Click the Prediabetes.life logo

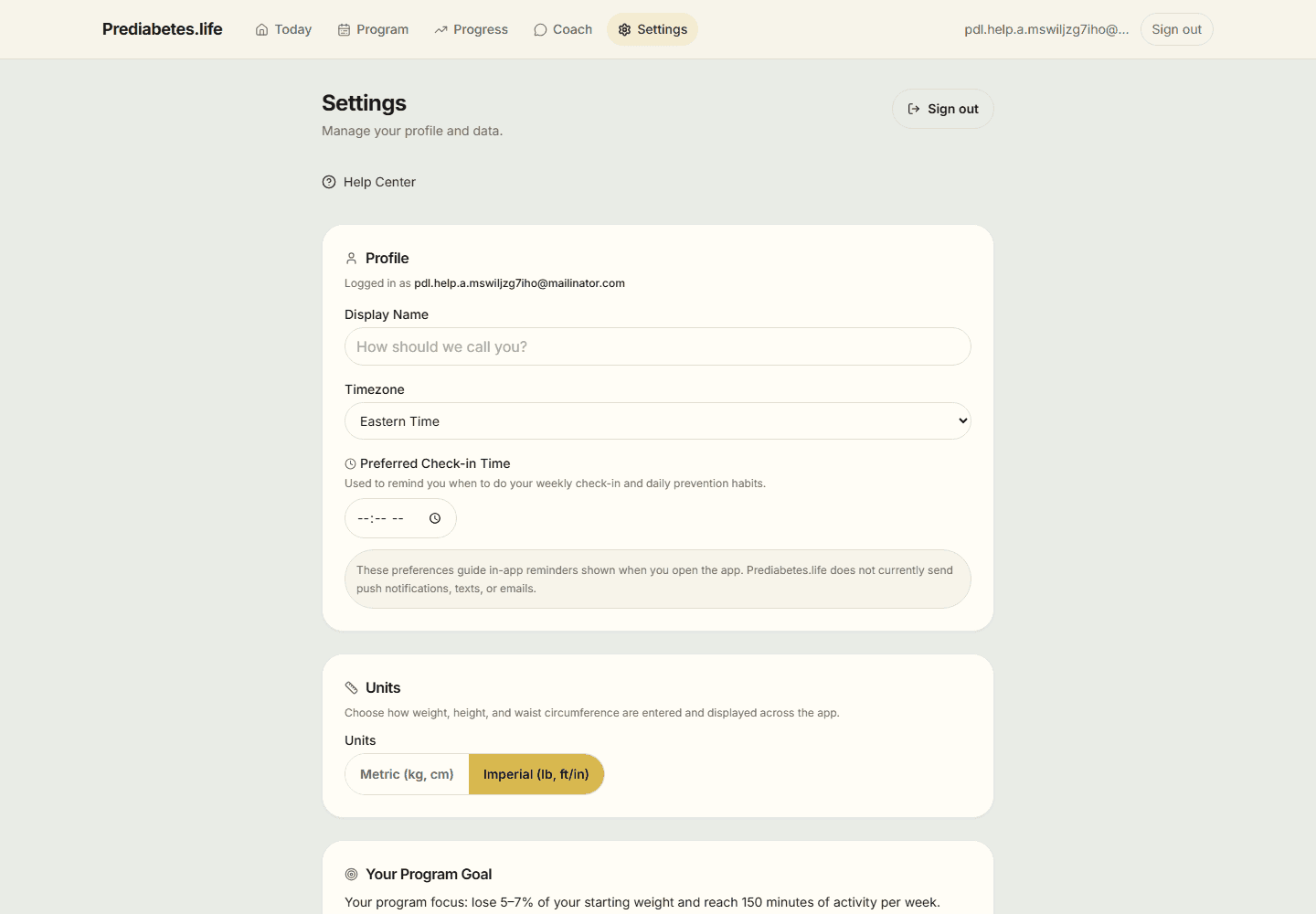pyautogui.click(x=163, y=29)
